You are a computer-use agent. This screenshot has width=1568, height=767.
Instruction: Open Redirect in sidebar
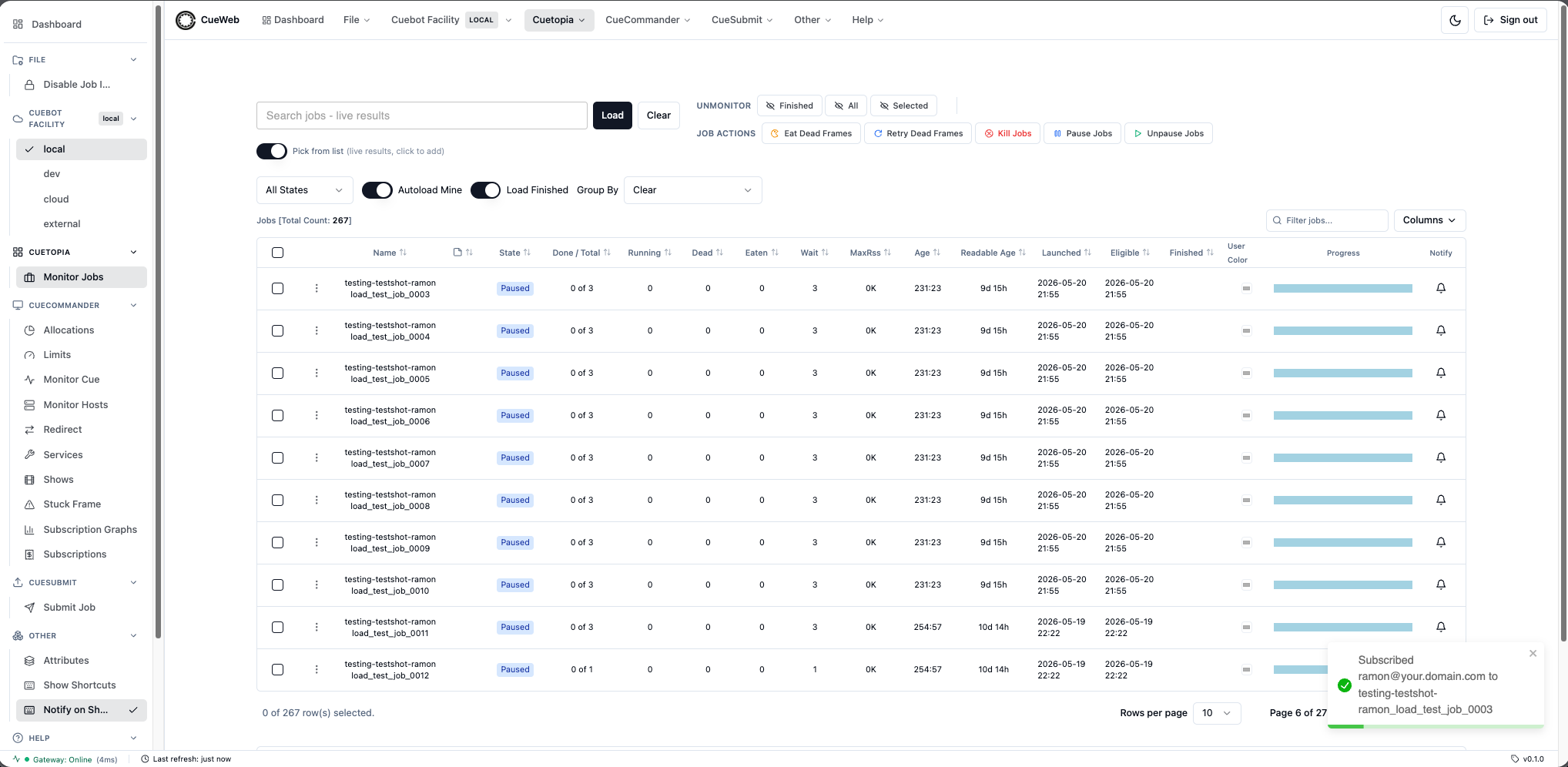click(82, 429)
